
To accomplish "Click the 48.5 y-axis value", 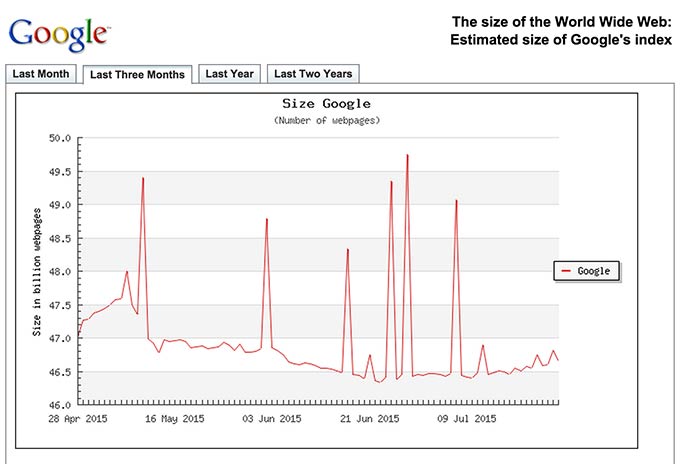I will [x=60, y=239].
